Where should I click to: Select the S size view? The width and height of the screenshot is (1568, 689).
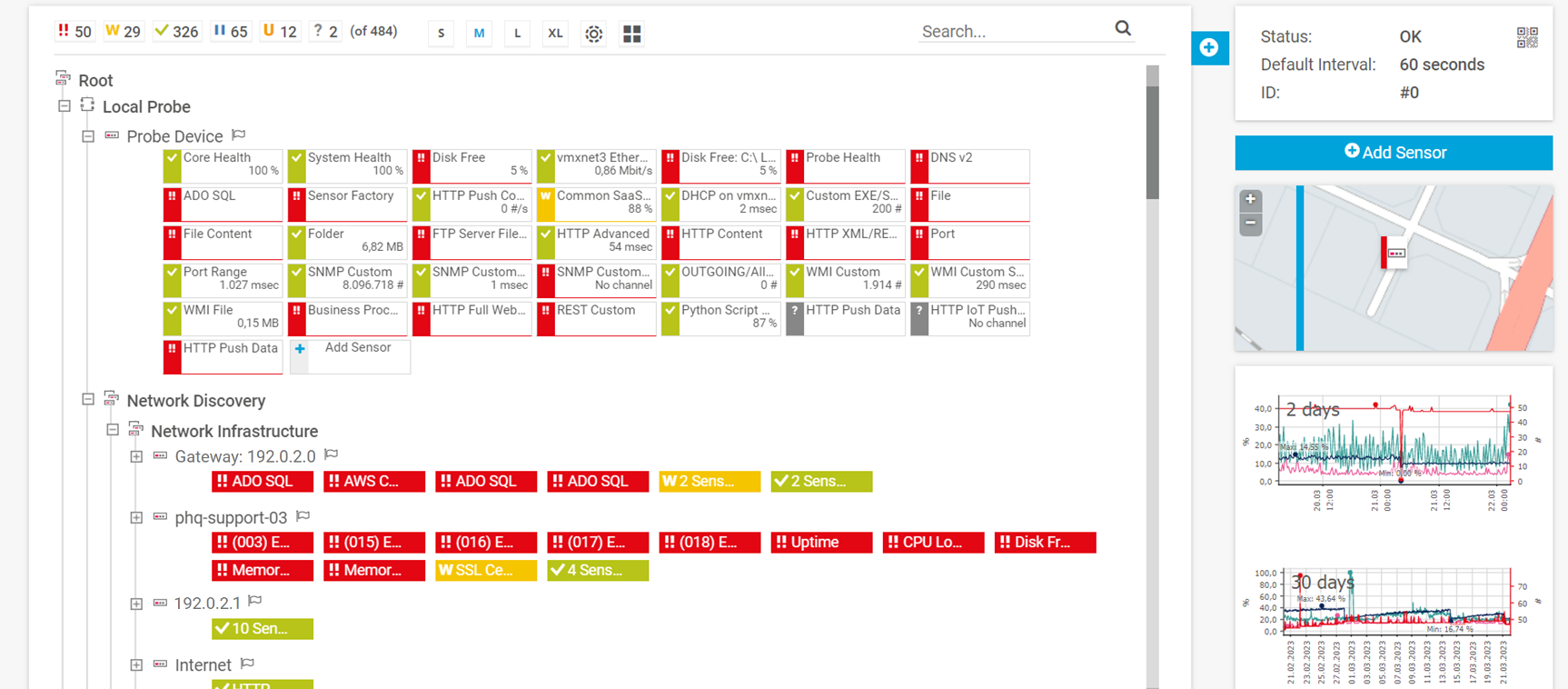441,34
